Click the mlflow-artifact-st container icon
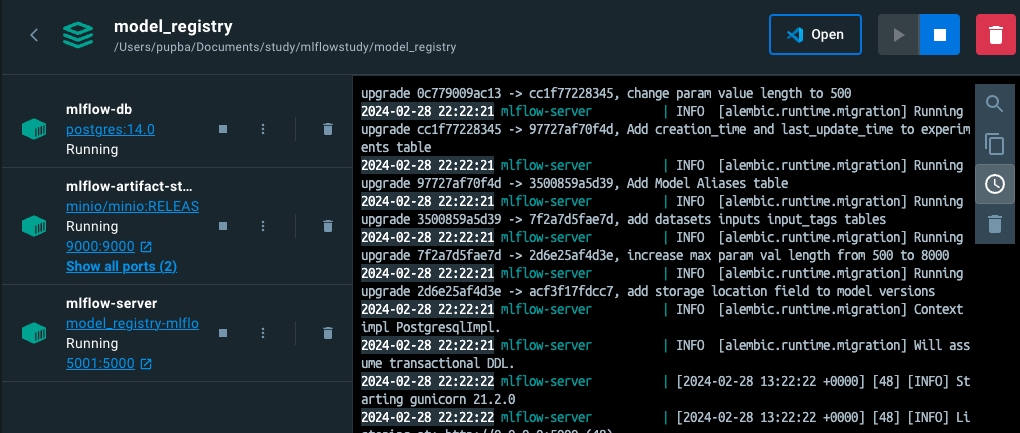 [34, 226]
